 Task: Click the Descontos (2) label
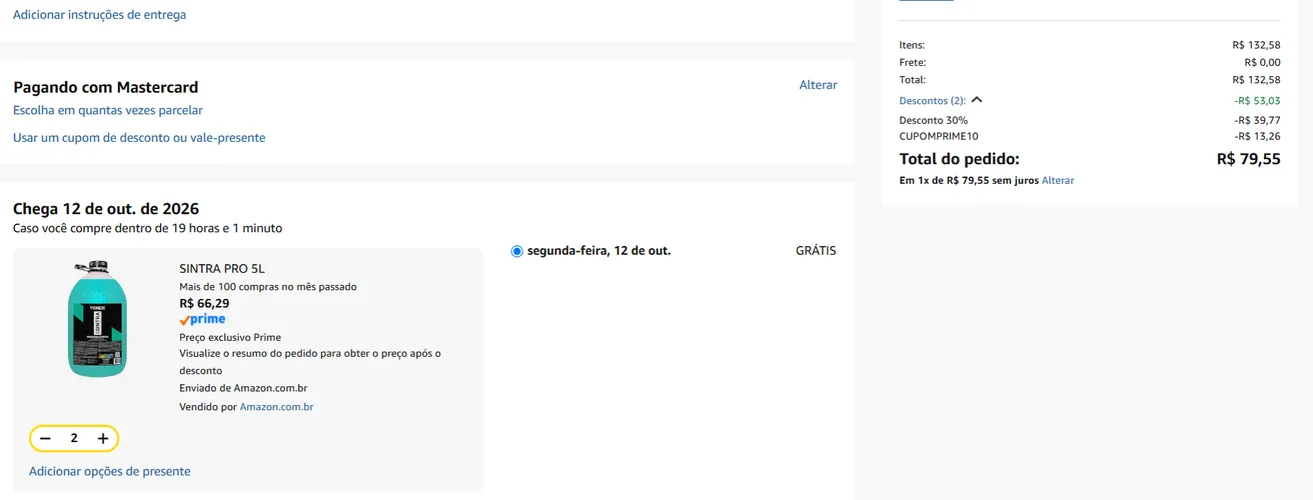point(933,101)
